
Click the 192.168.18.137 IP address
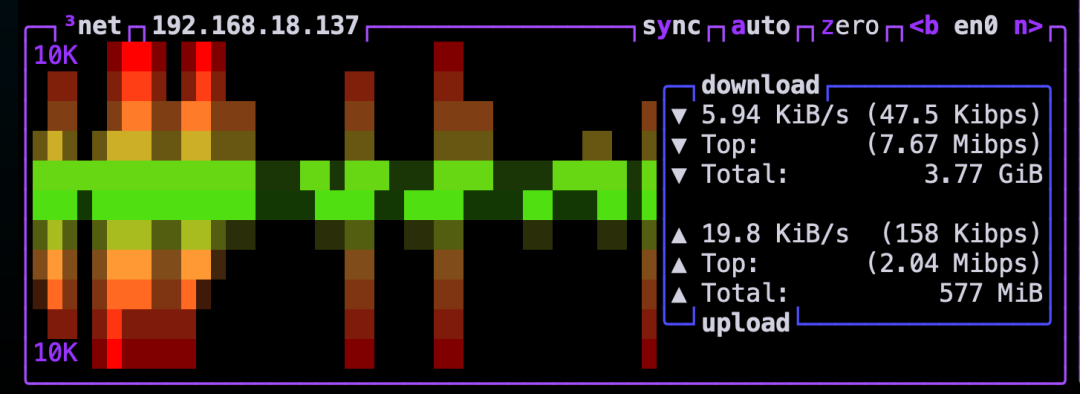click(256, 26)
